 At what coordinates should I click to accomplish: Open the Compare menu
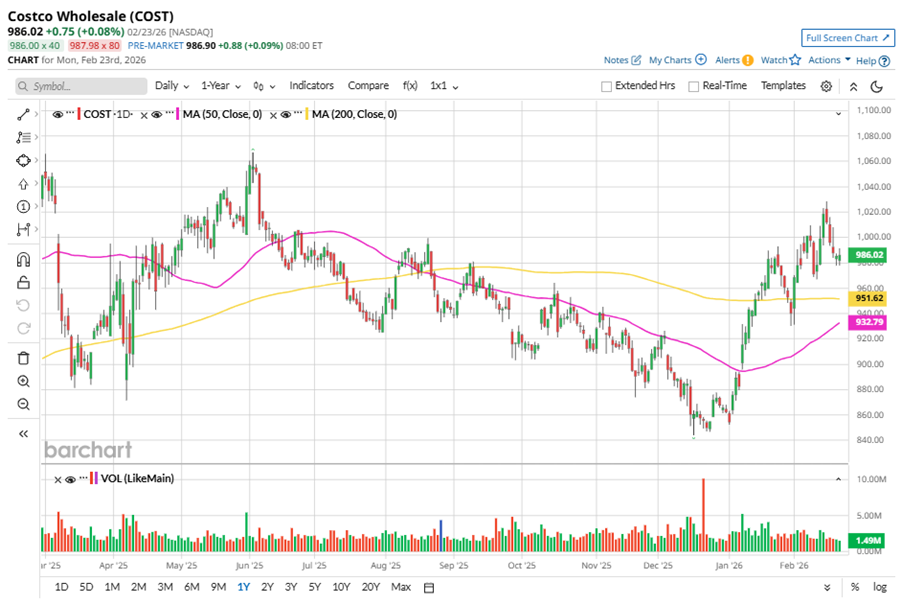click(368, 86)
